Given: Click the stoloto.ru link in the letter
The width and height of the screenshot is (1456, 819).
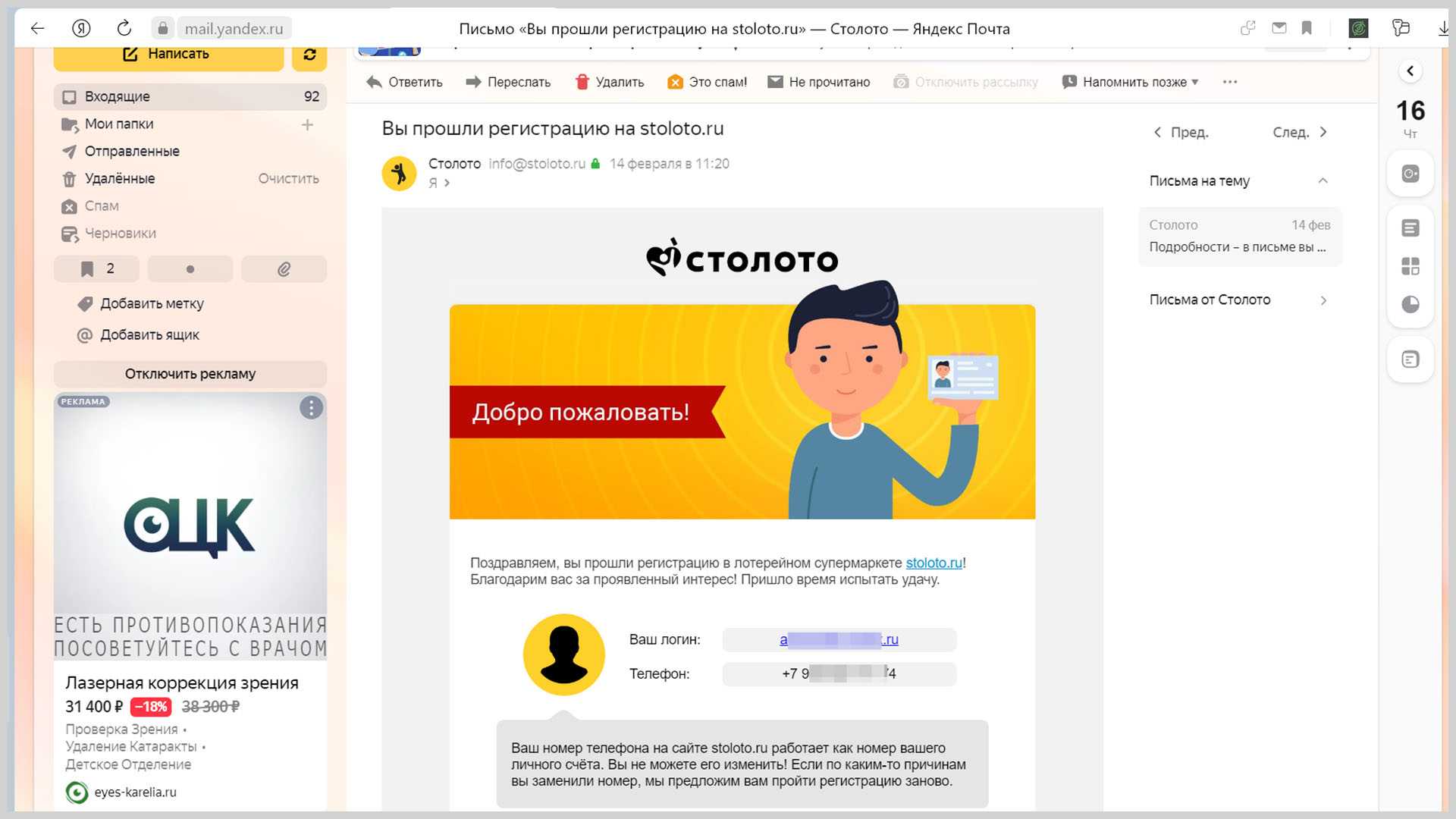Looking at the screenshot, I should pos(934,563).
